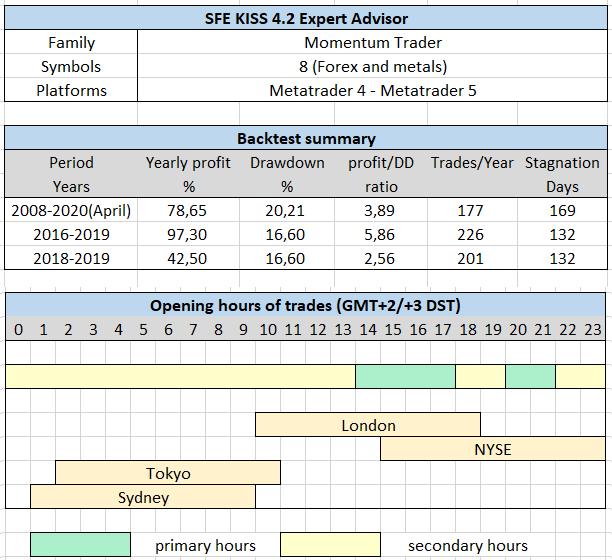
Task: Click the drawdown value '20,21'
Action: pos(287,210)
